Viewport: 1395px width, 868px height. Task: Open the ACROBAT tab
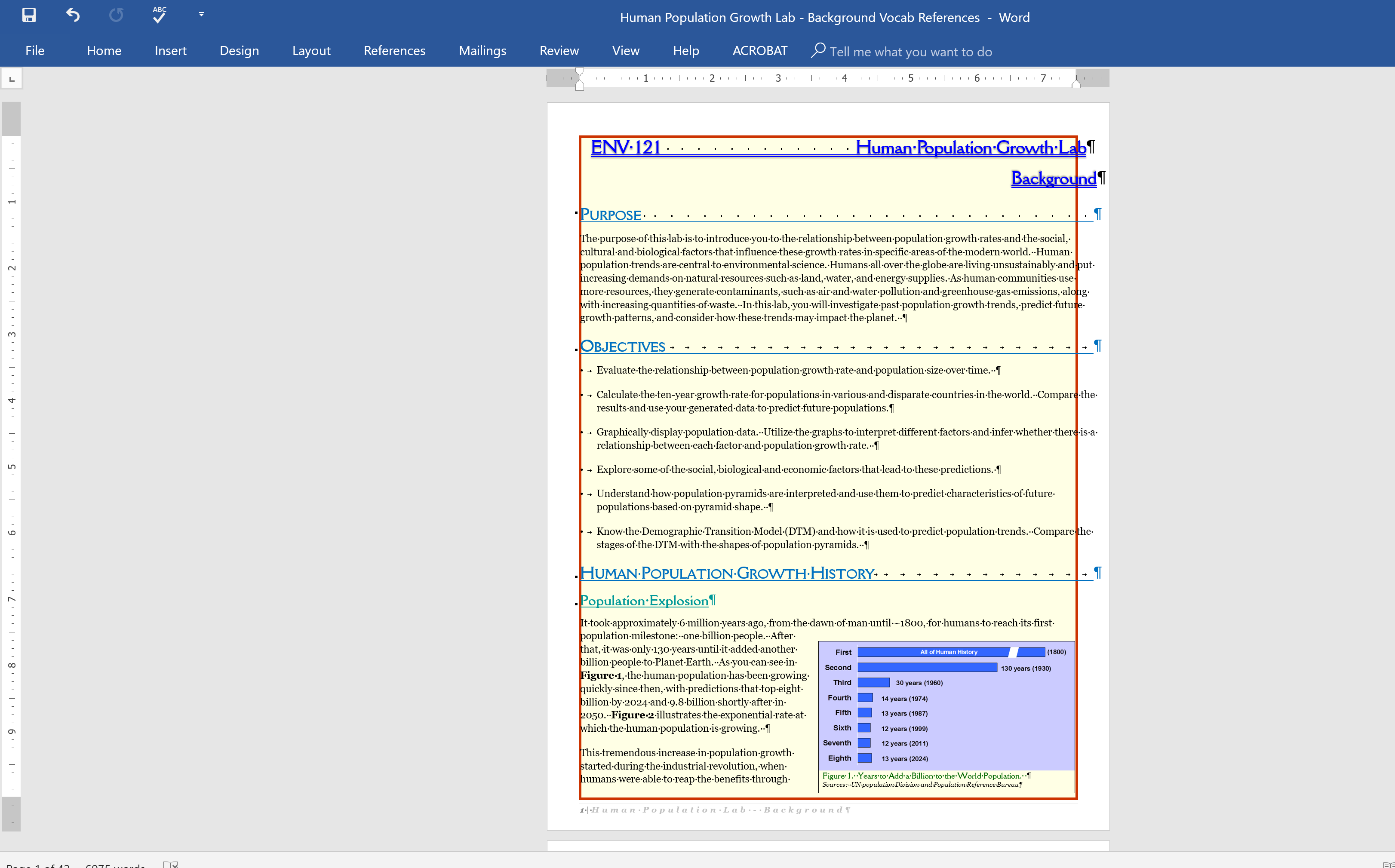tap(759, 51)
